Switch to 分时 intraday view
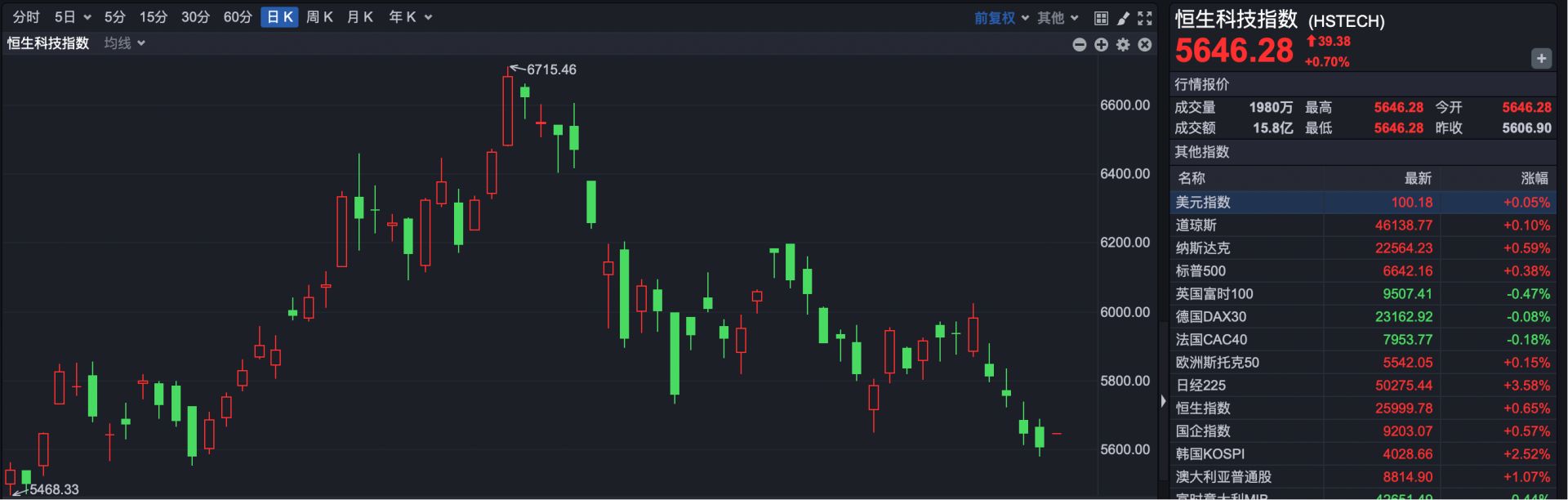This screenshot has height=500, width=1568. [25, 16]
